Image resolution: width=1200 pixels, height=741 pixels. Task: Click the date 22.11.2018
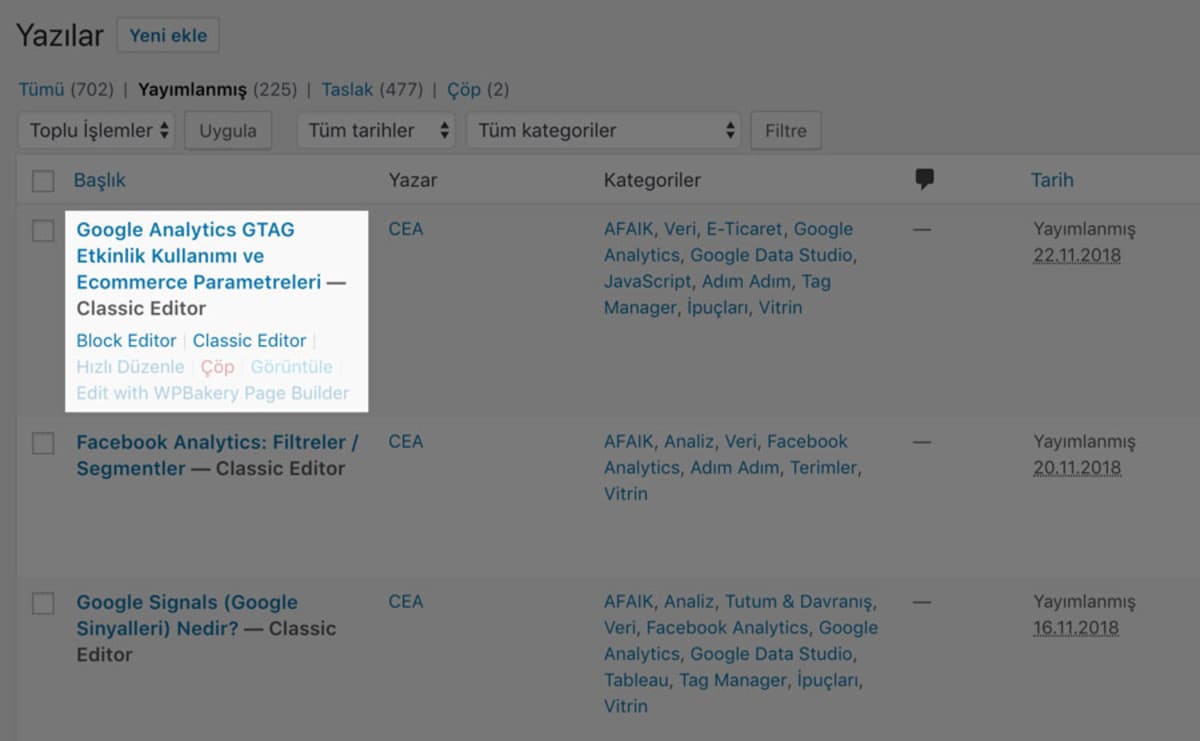[1077, 255]
